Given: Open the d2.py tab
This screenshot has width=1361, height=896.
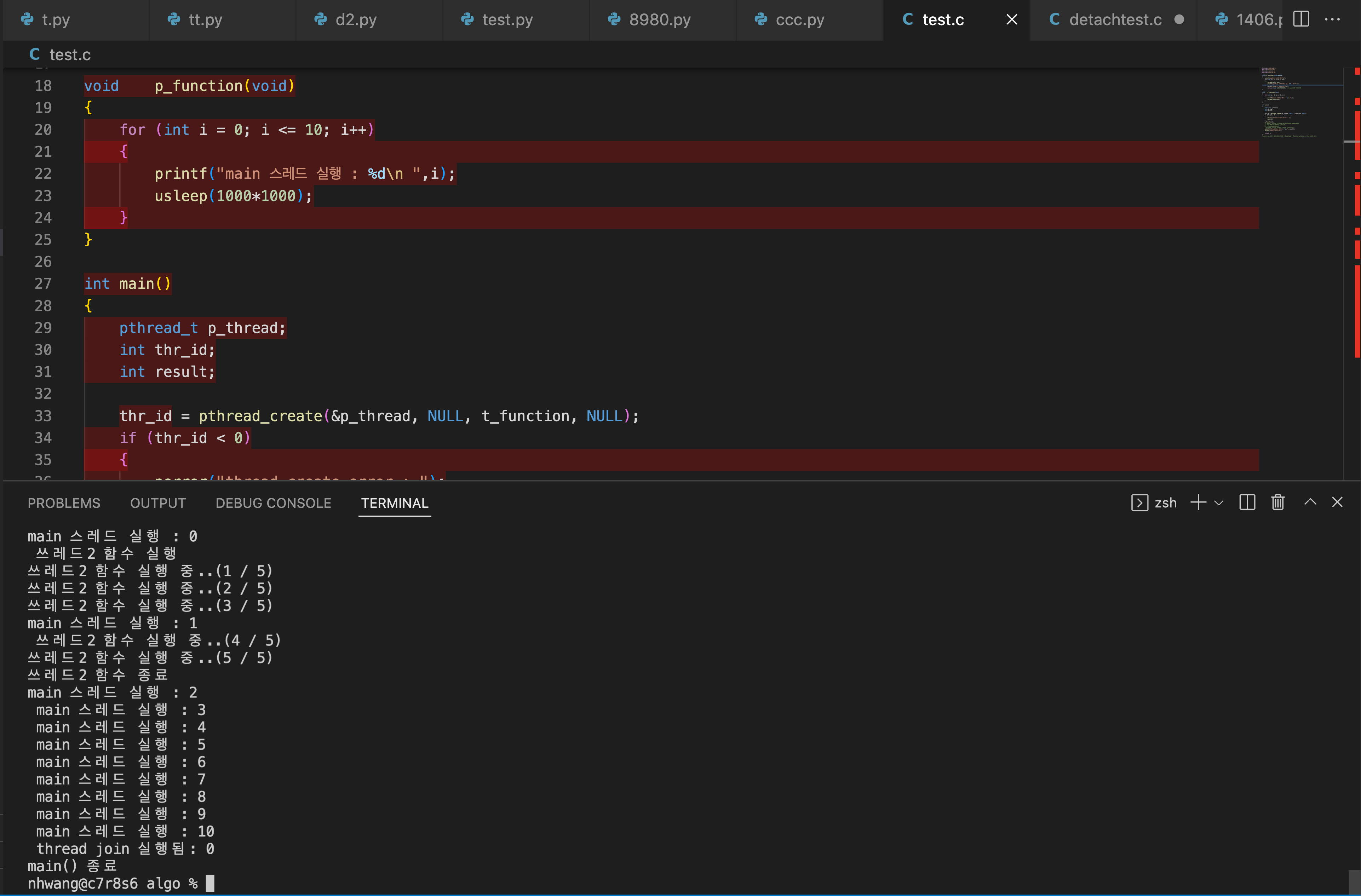Looking at the screenshot, I should click(x=369, y=19).
